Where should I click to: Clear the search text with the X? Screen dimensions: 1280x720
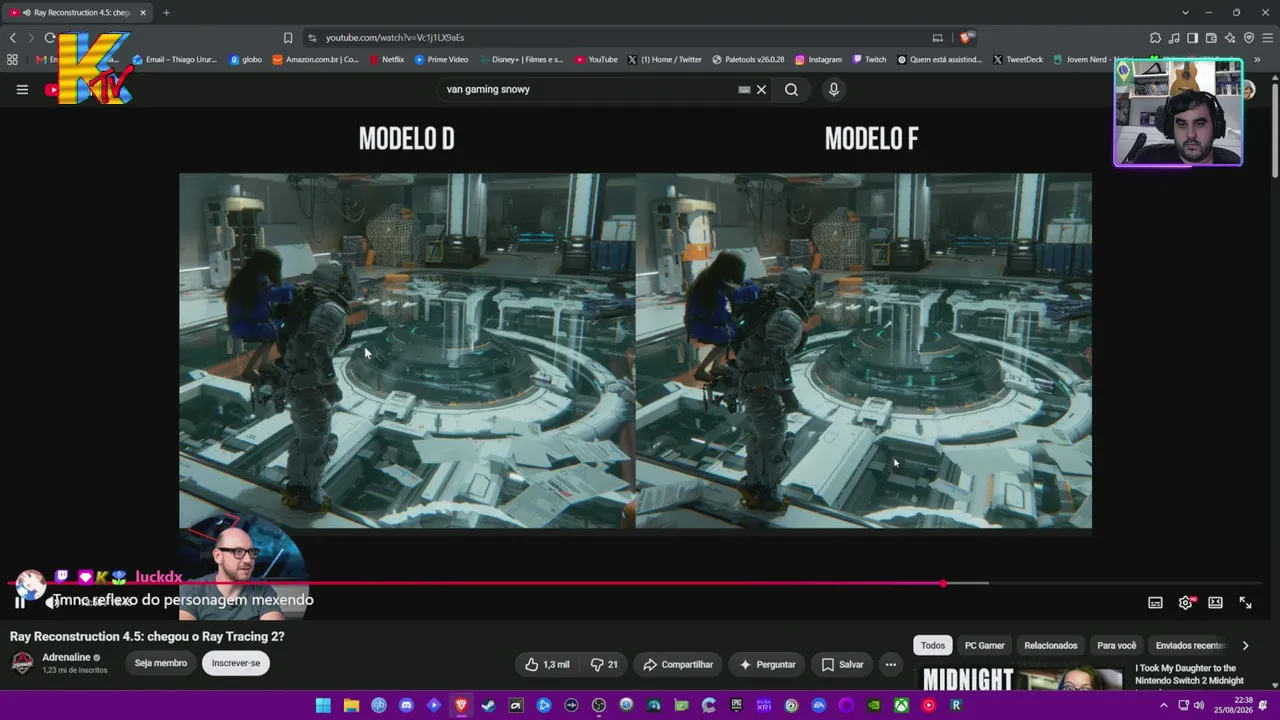761,89
